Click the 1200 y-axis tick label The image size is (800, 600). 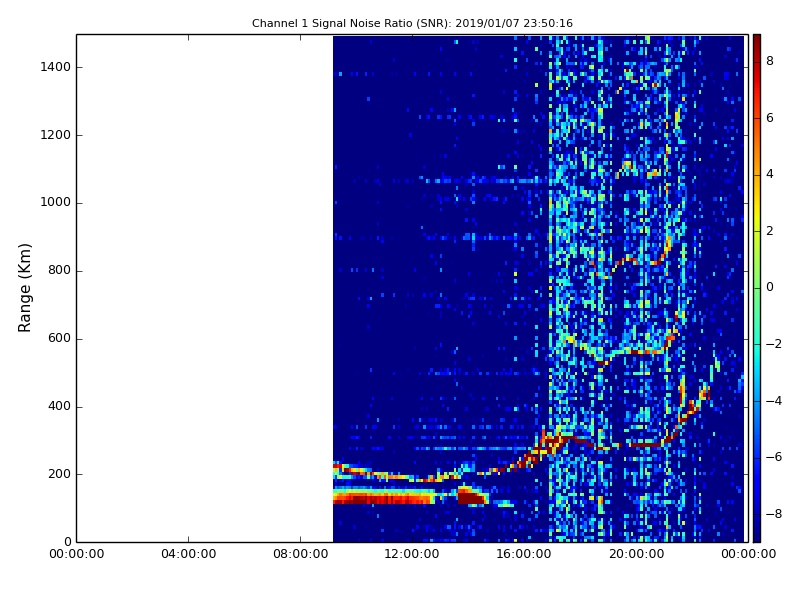point(56,135)
